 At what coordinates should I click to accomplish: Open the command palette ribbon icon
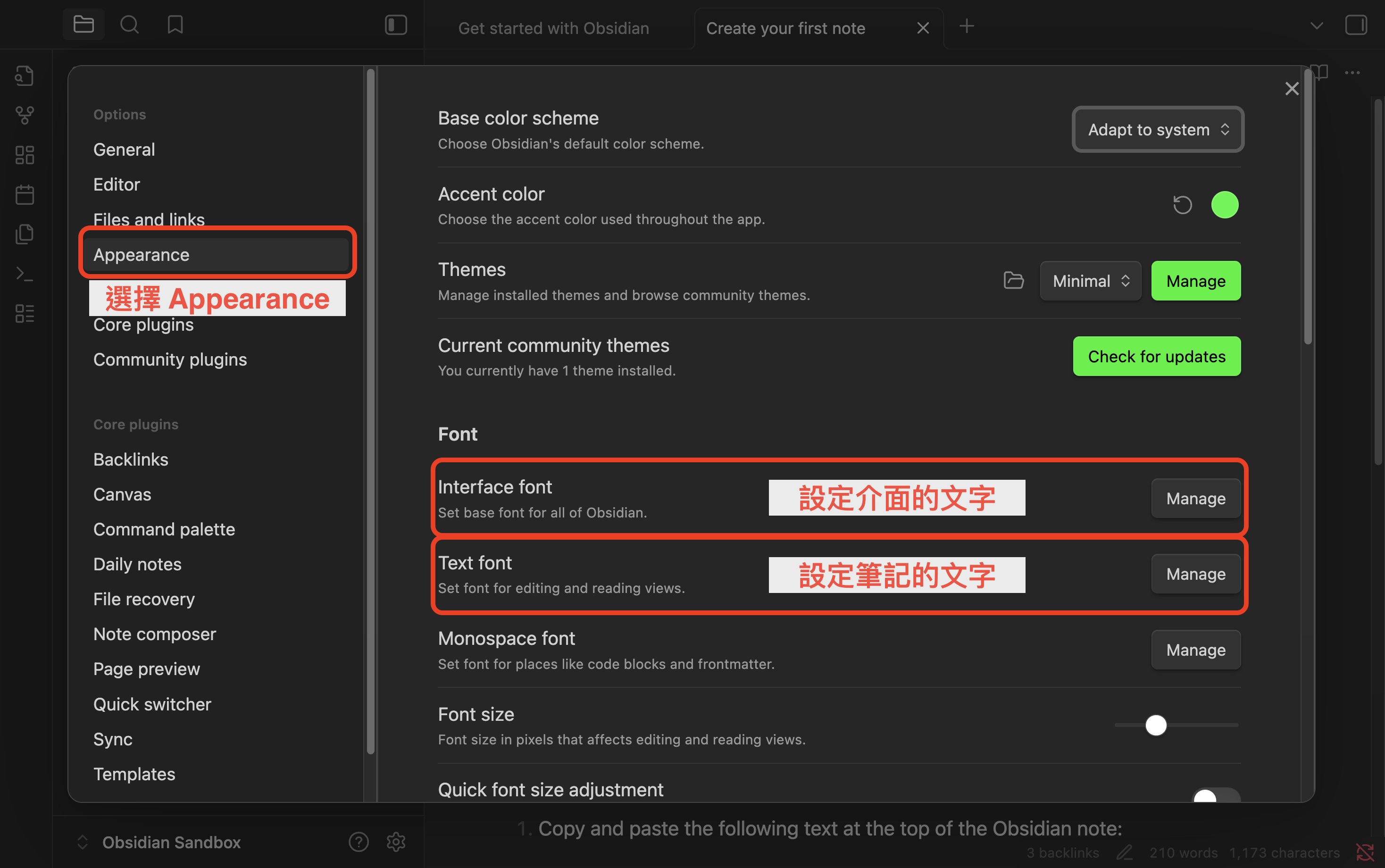coord(25,274)
